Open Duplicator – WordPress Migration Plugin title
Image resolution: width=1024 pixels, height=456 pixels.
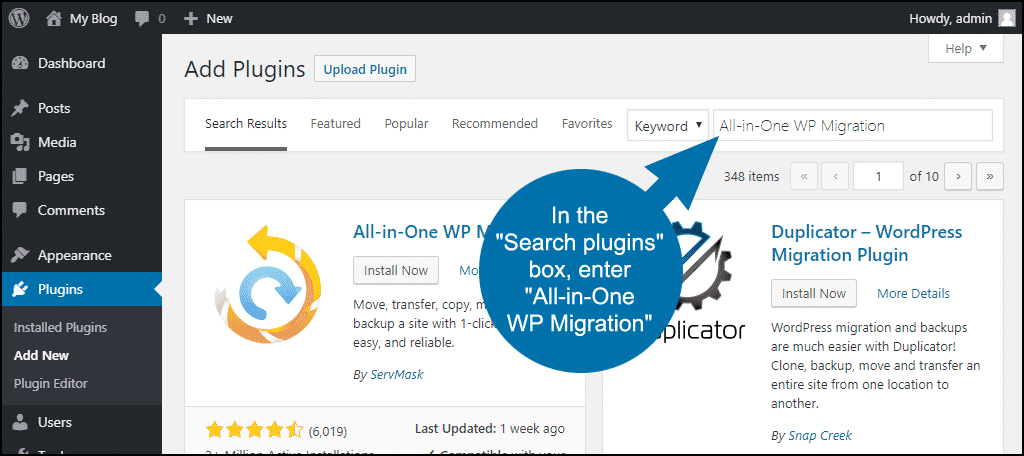[867, 243]
